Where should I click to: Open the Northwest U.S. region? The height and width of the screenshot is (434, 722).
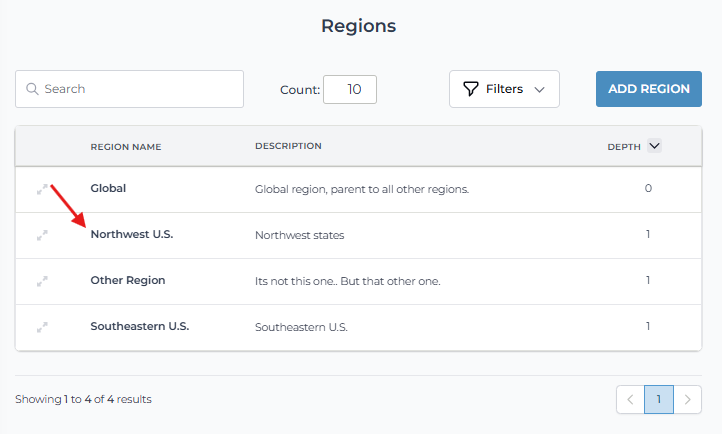tap(131, 235)
